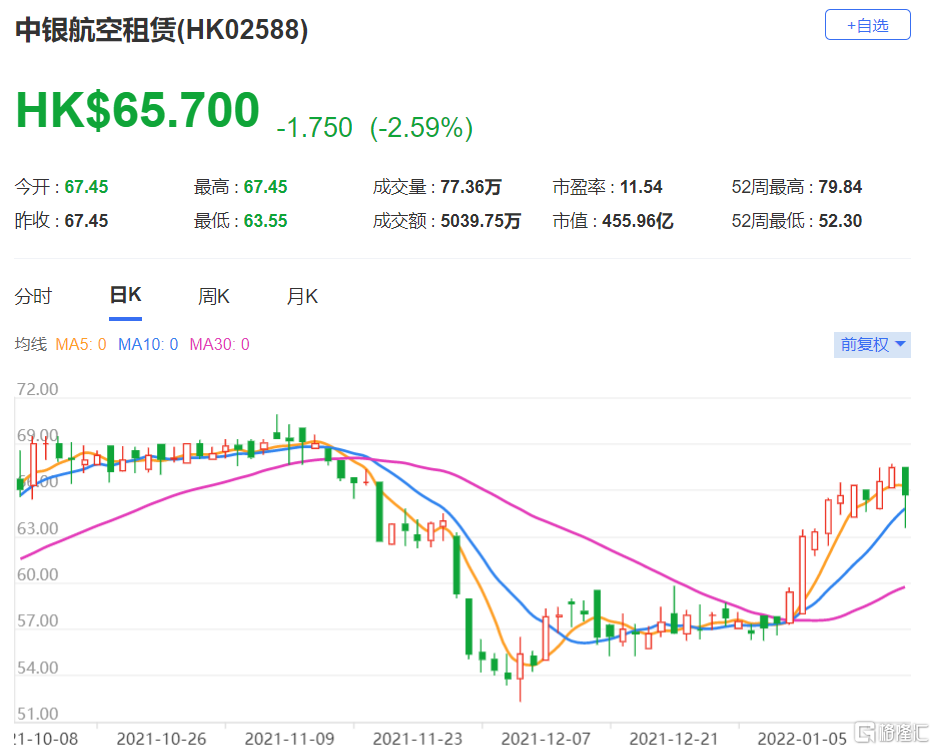Click the 2021-11-09 date axis label
The height and width of the screenshot is (750, 936).
tap(289, 738)
